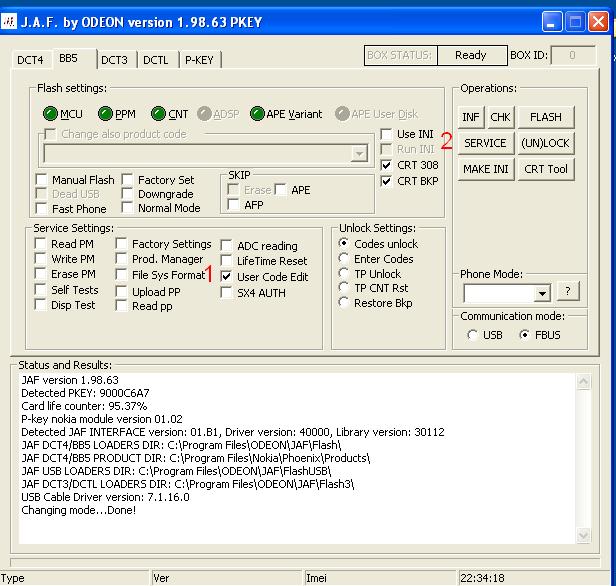Toggle the APE Variant green indicator
The width and height of the screenshot is (616, 586).
click(x=257, y=114)
